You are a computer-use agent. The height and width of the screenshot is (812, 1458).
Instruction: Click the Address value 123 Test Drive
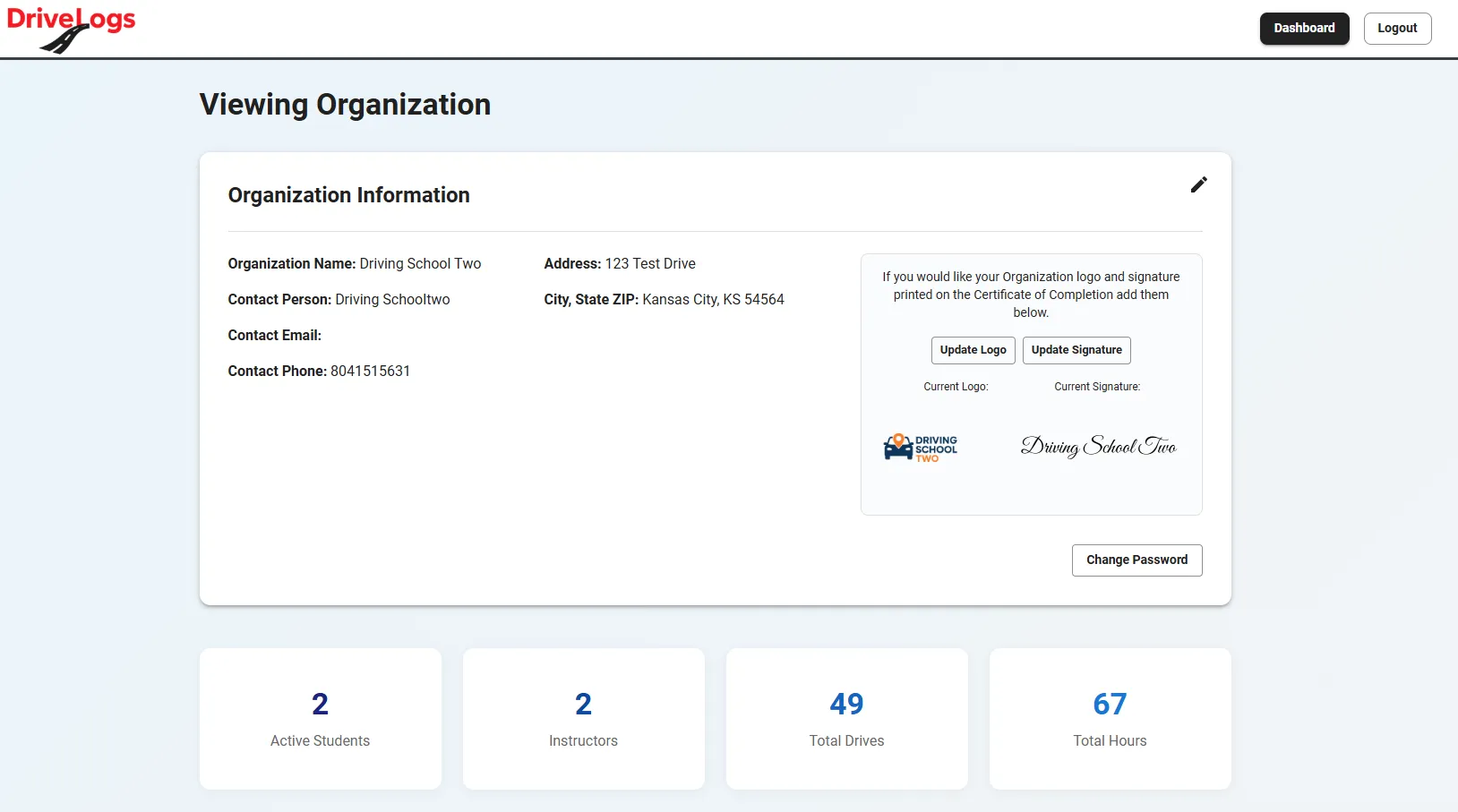(650, 264)
